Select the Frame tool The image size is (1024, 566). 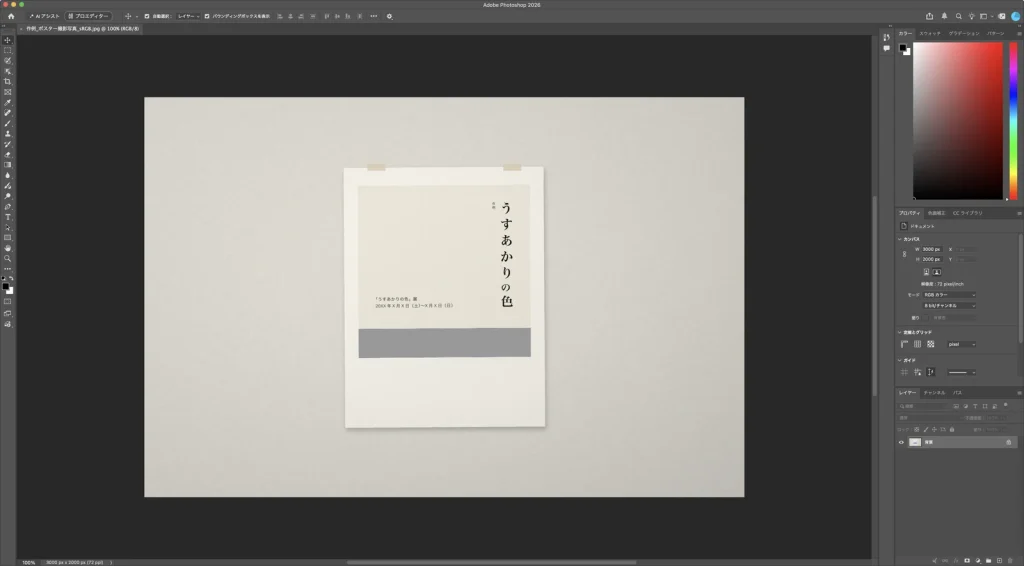8,92
